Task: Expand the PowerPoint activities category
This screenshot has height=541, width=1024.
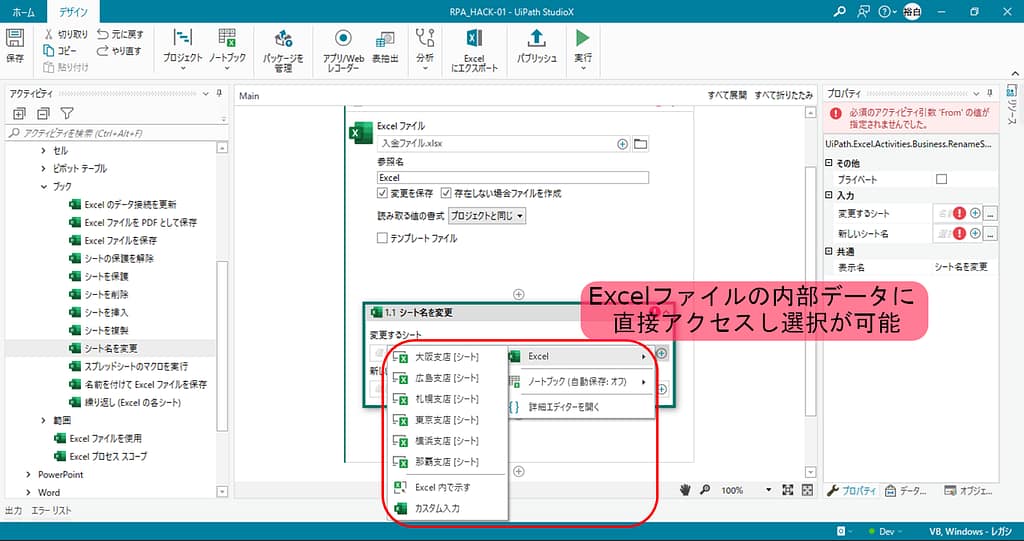Action: [x=29, y=474]
